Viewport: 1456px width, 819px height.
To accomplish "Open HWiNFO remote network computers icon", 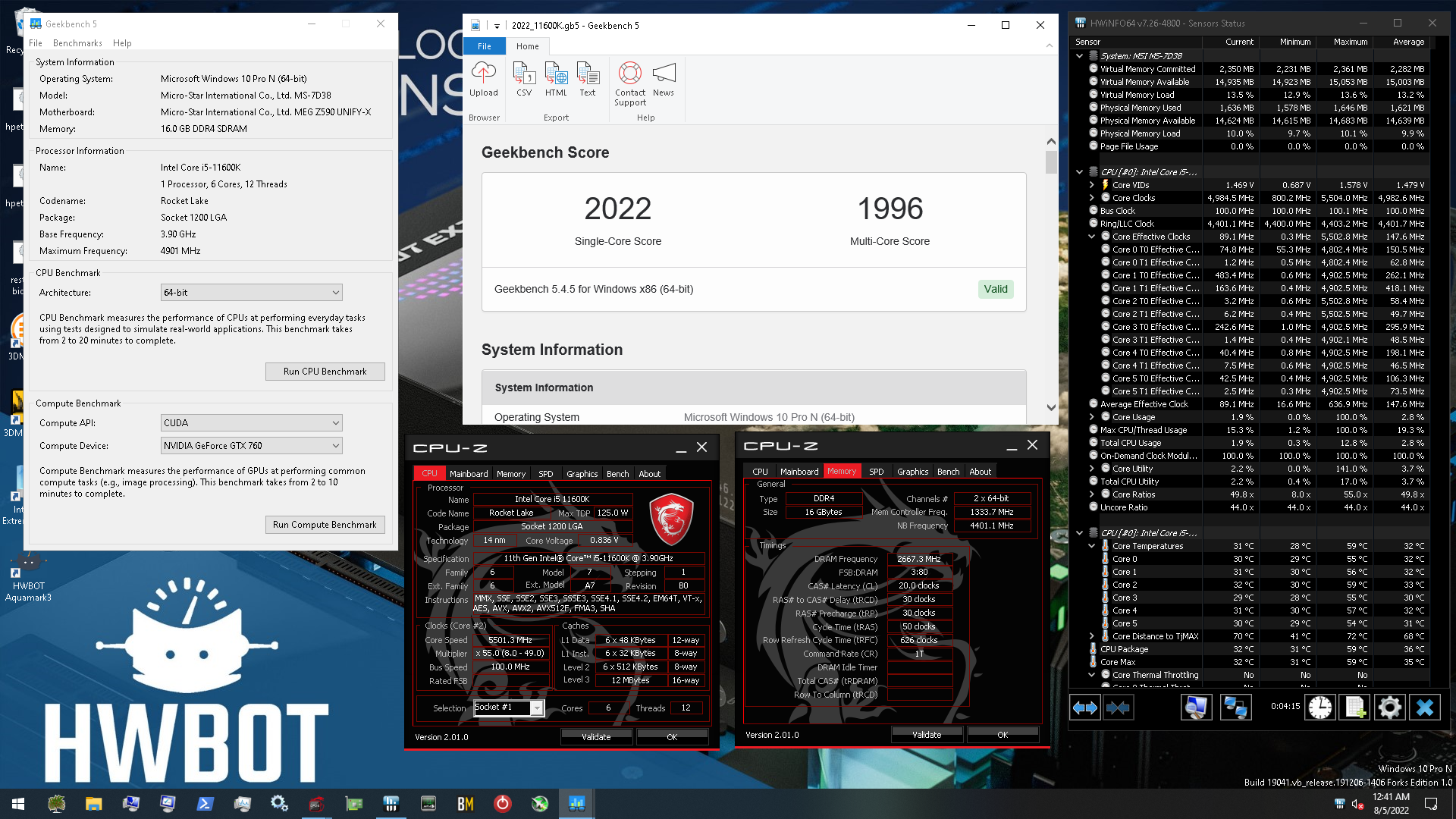I will click(1235, 708).
